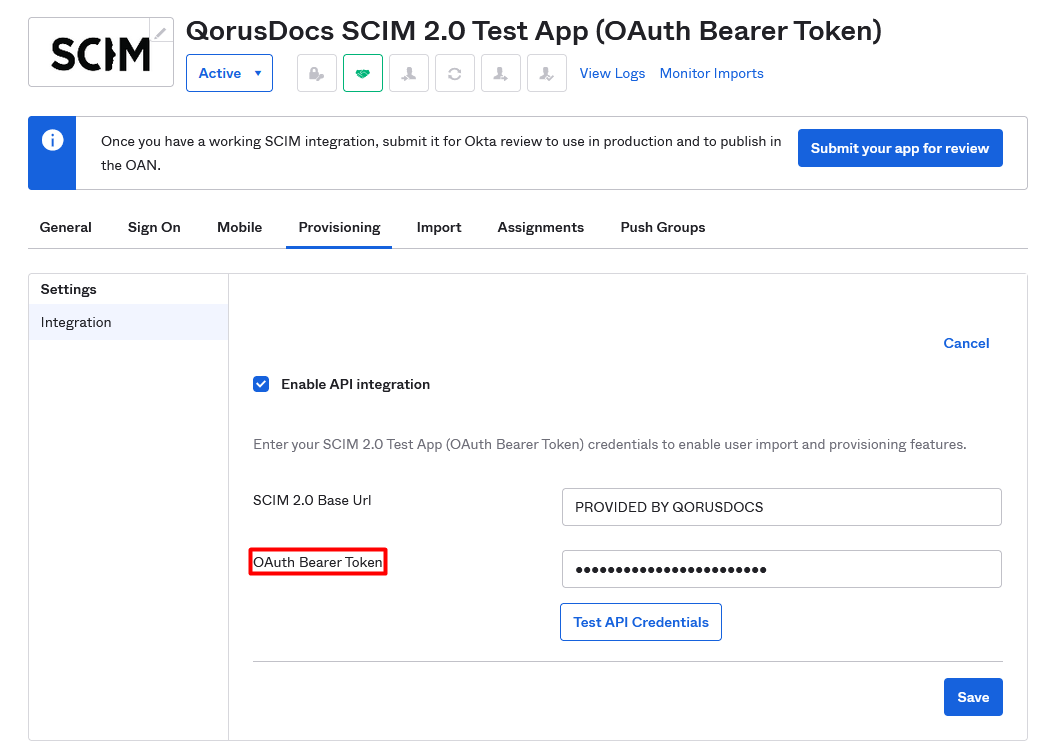Click the grey padlock status icon
The image size is (1059, 756).
(x=317, y=73)
